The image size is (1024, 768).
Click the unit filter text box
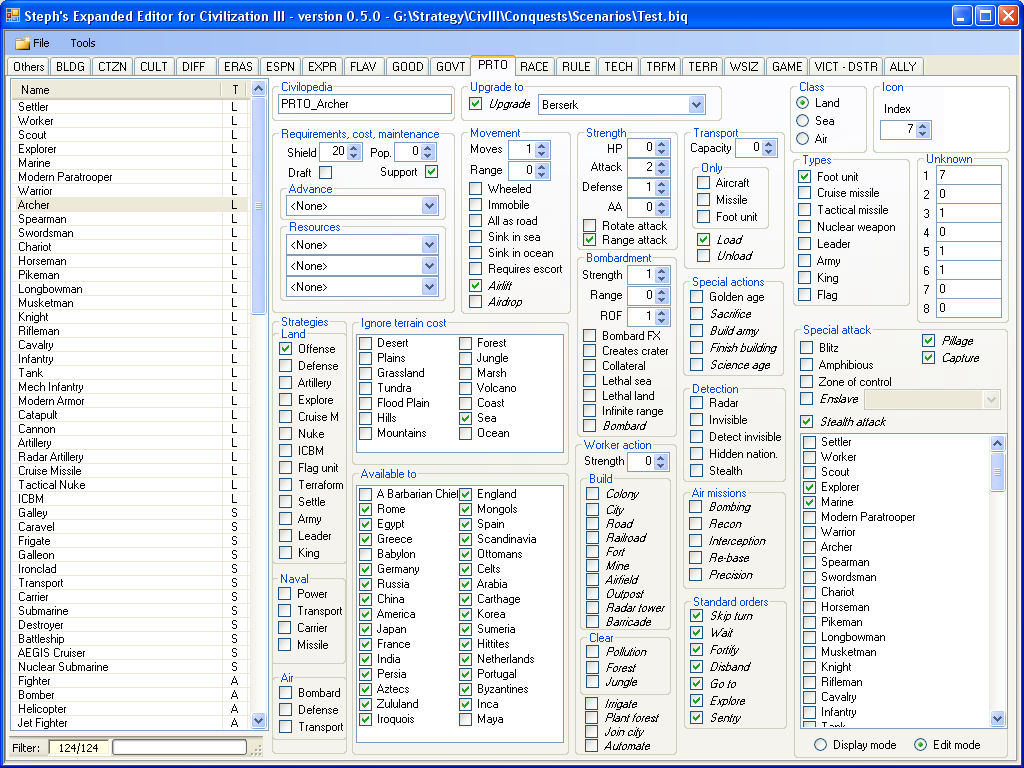180,747
